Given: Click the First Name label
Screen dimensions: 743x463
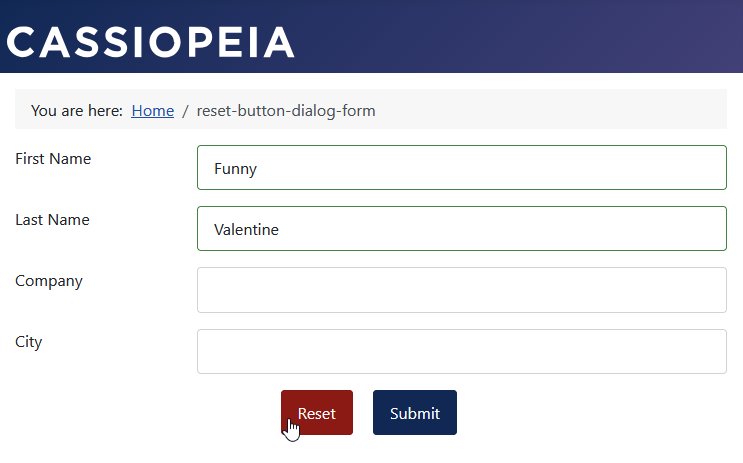Looking at the screenshot, I should (53, 159).
